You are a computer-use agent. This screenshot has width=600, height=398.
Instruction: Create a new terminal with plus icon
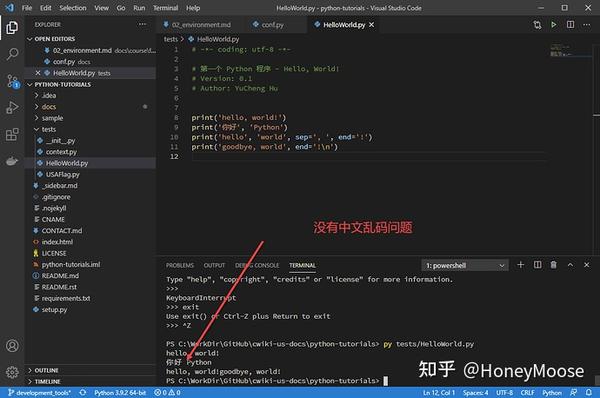[520, 265]
